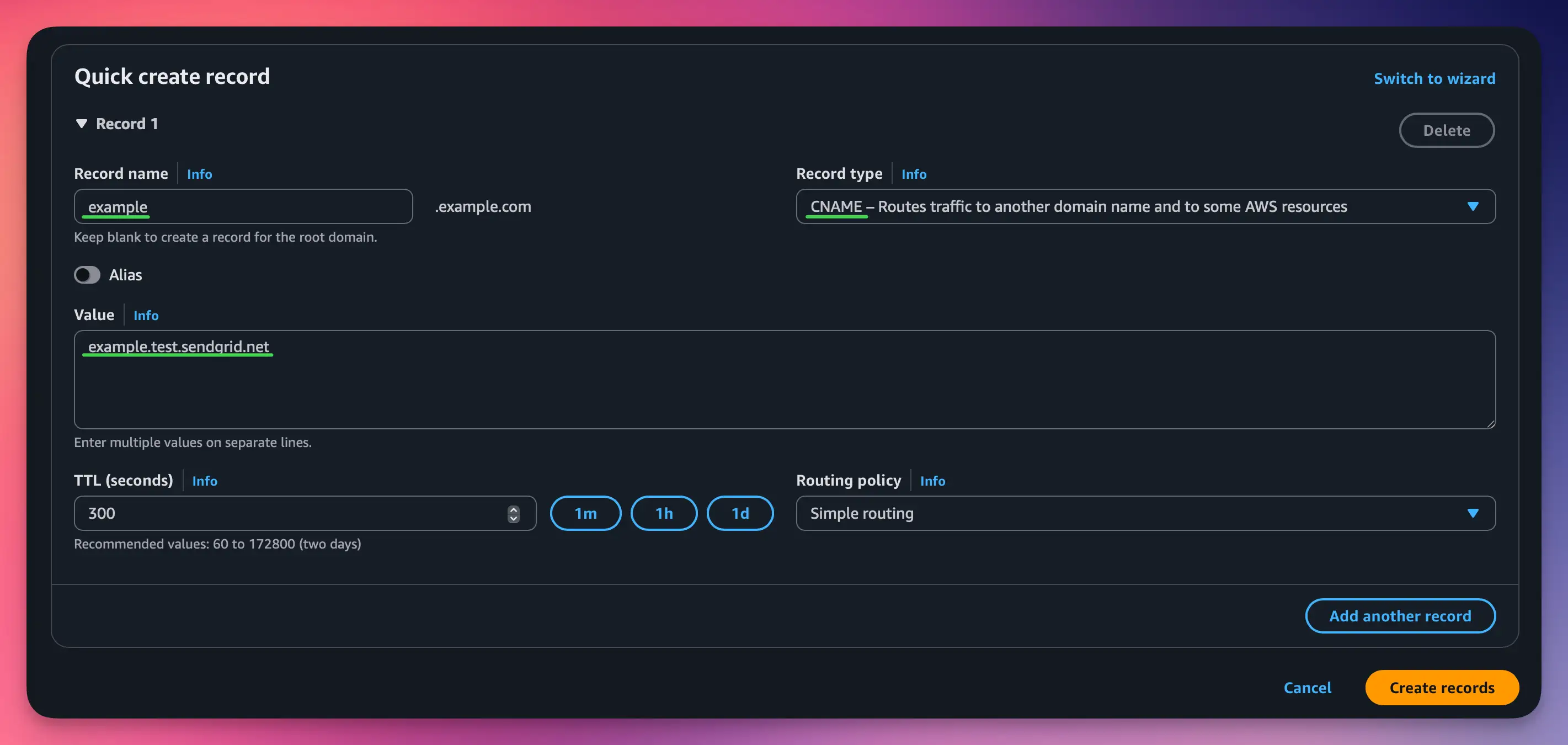This screenshot has height=745, width=1568.
Task: Open Info link beside Record name
Action: (x=199, y=174)
